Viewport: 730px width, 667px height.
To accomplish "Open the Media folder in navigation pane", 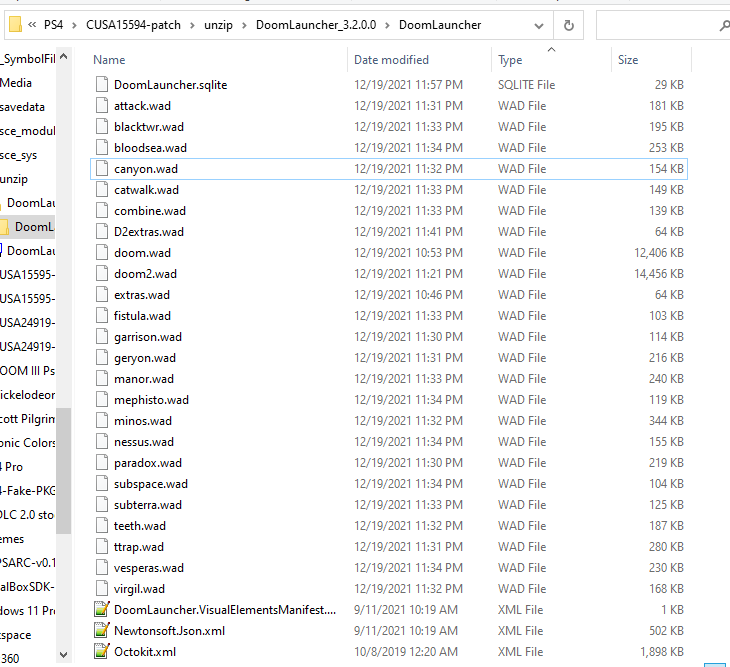I will [16, 83].
